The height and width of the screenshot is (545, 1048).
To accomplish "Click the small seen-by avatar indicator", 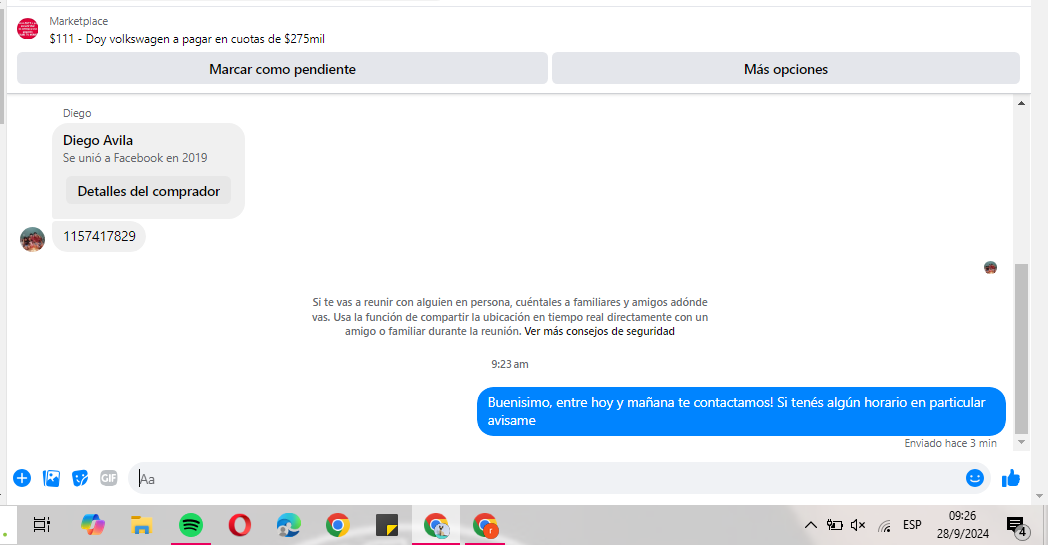I will pyautogui.click(x=991, y=267).
